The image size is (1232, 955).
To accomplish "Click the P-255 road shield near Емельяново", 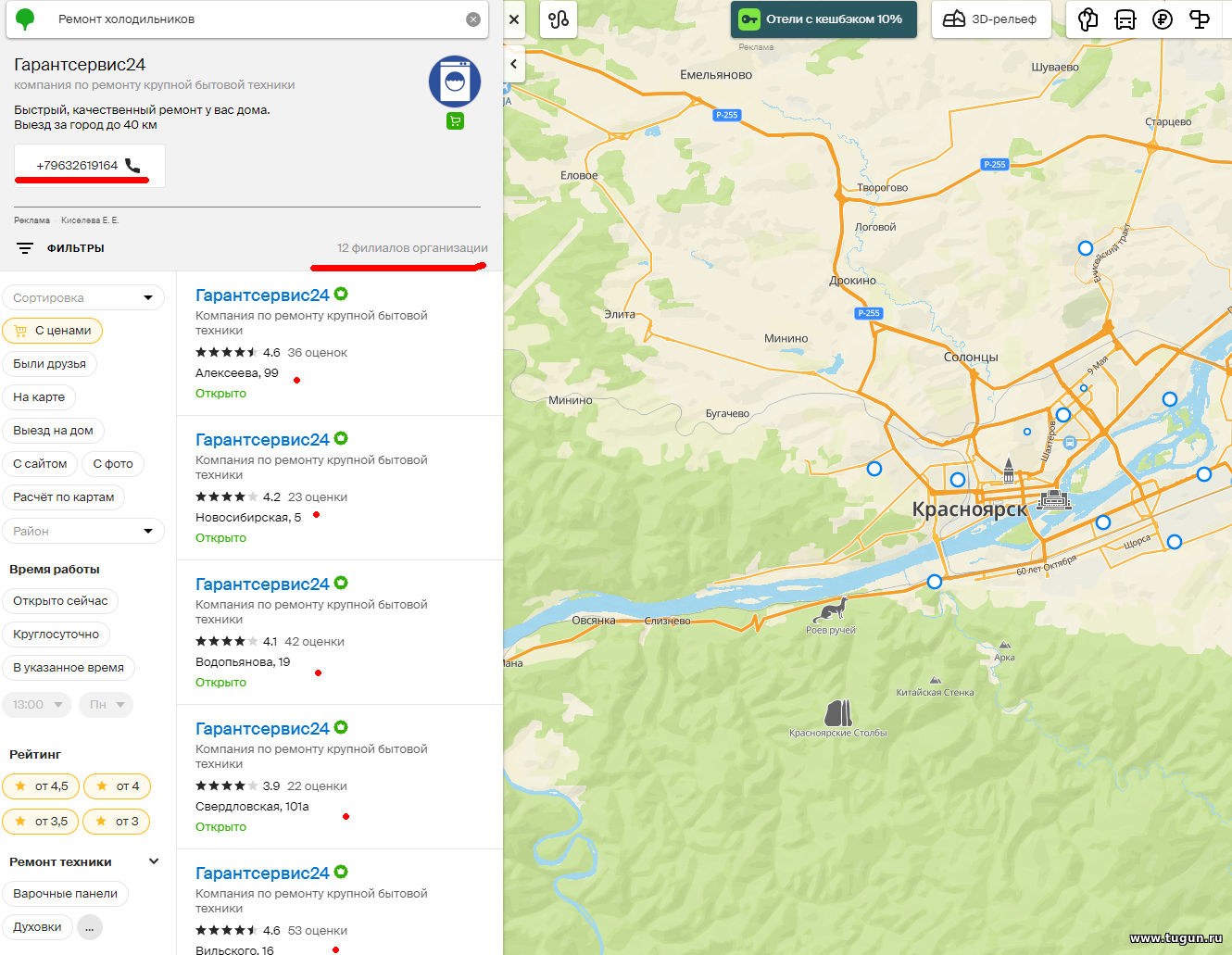I will 727,115.
